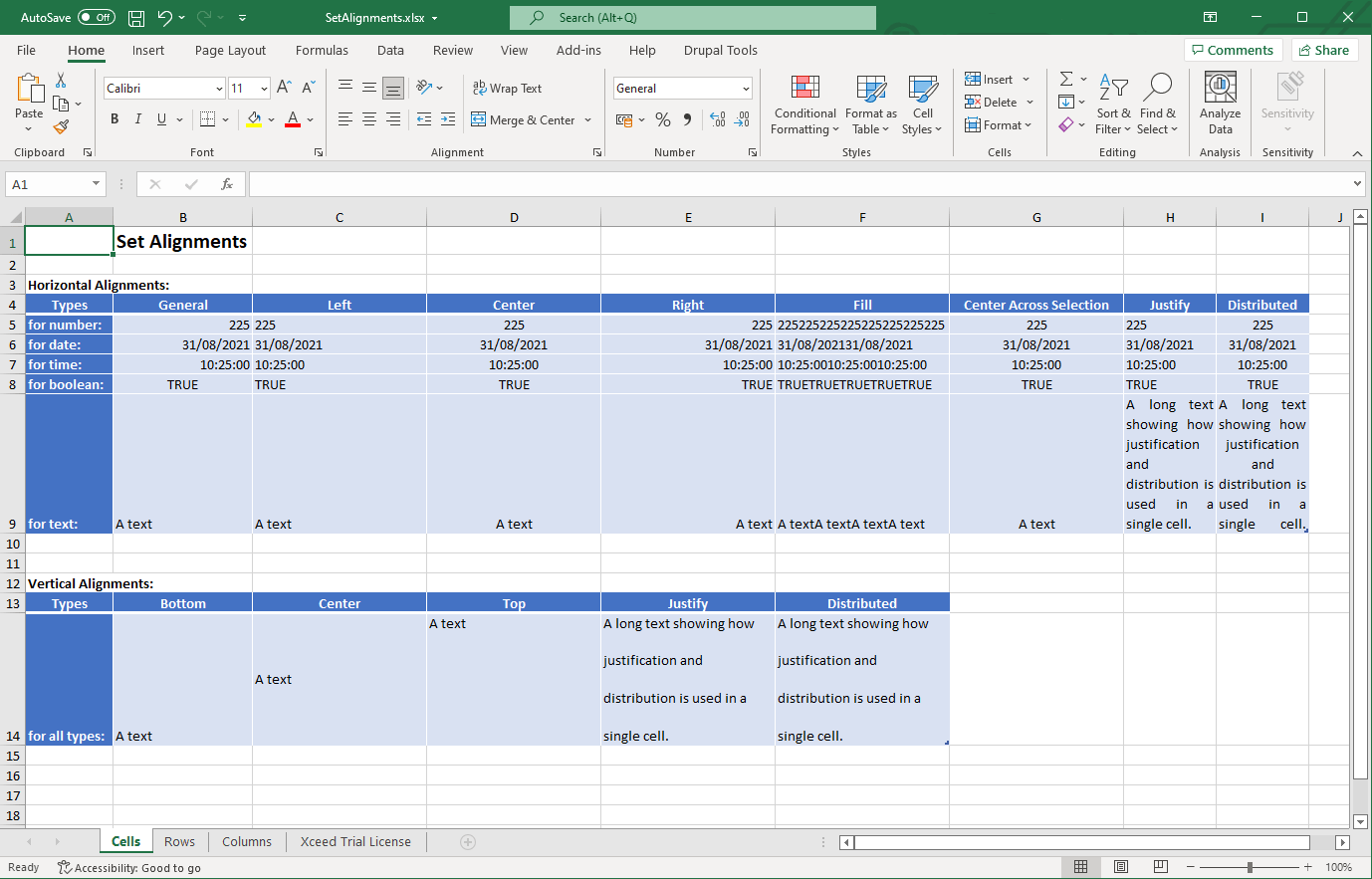This screenshot has height=879, width=1372.
Task: Click the Decrease Decimal icon
Action: 742,119
